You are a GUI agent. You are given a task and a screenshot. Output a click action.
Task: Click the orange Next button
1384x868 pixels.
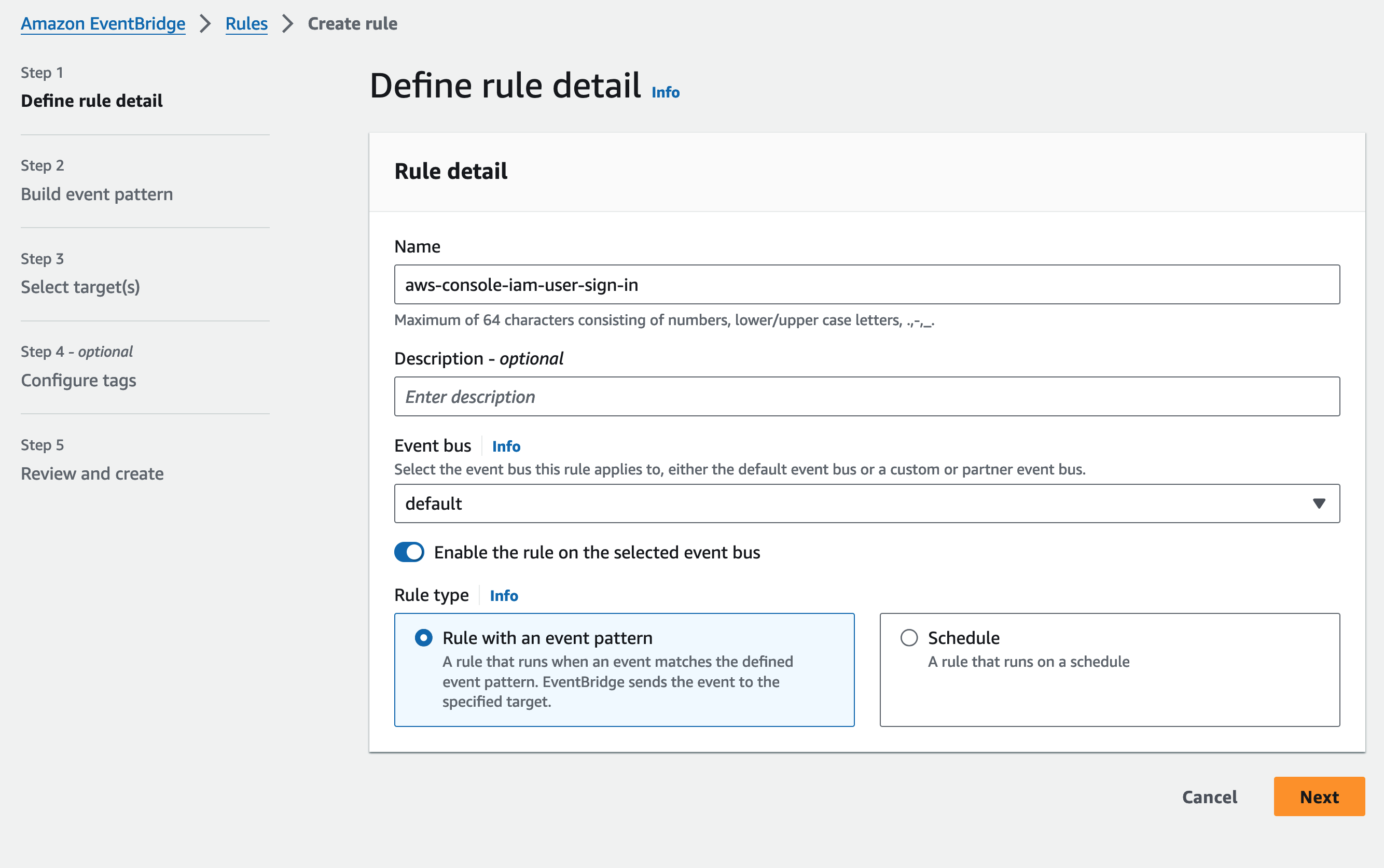pyautogui.click(x=1319, y=797)
